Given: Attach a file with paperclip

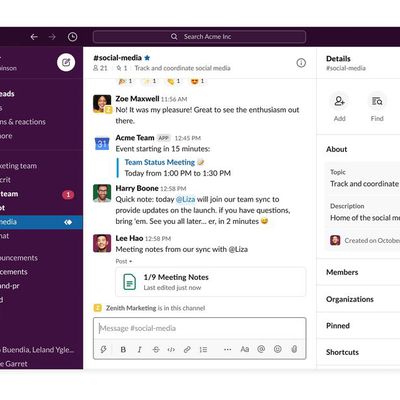Looking at the screenshot, I should [x=294, y=349].
